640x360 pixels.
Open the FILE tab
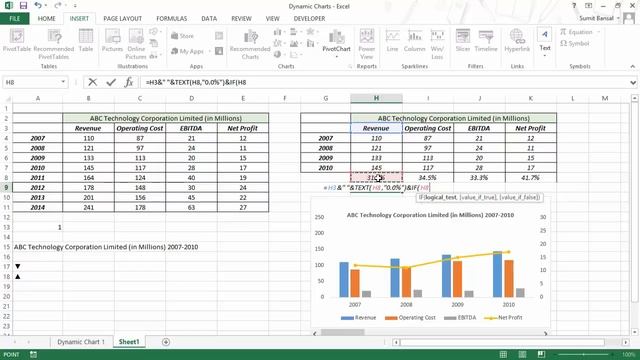point(14,19)
